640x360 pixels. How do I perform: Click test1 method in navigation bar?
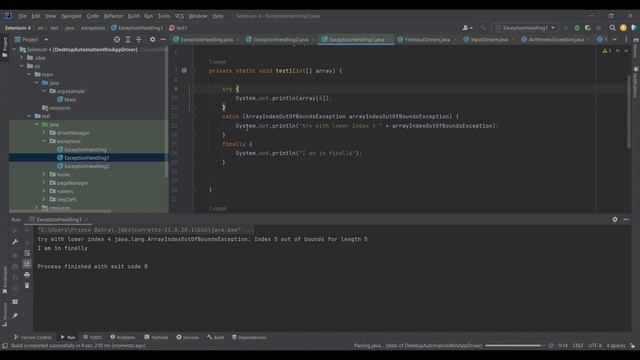(x=178, y=28)
